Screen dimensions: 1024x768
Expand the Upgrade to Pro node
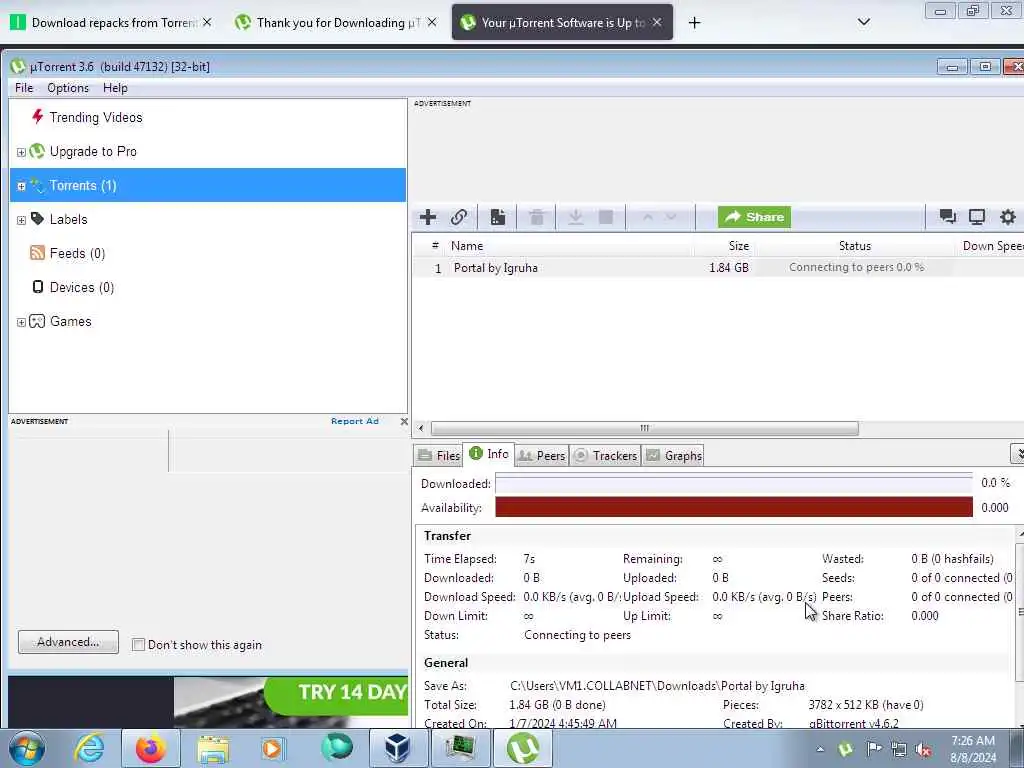point(21,152)
